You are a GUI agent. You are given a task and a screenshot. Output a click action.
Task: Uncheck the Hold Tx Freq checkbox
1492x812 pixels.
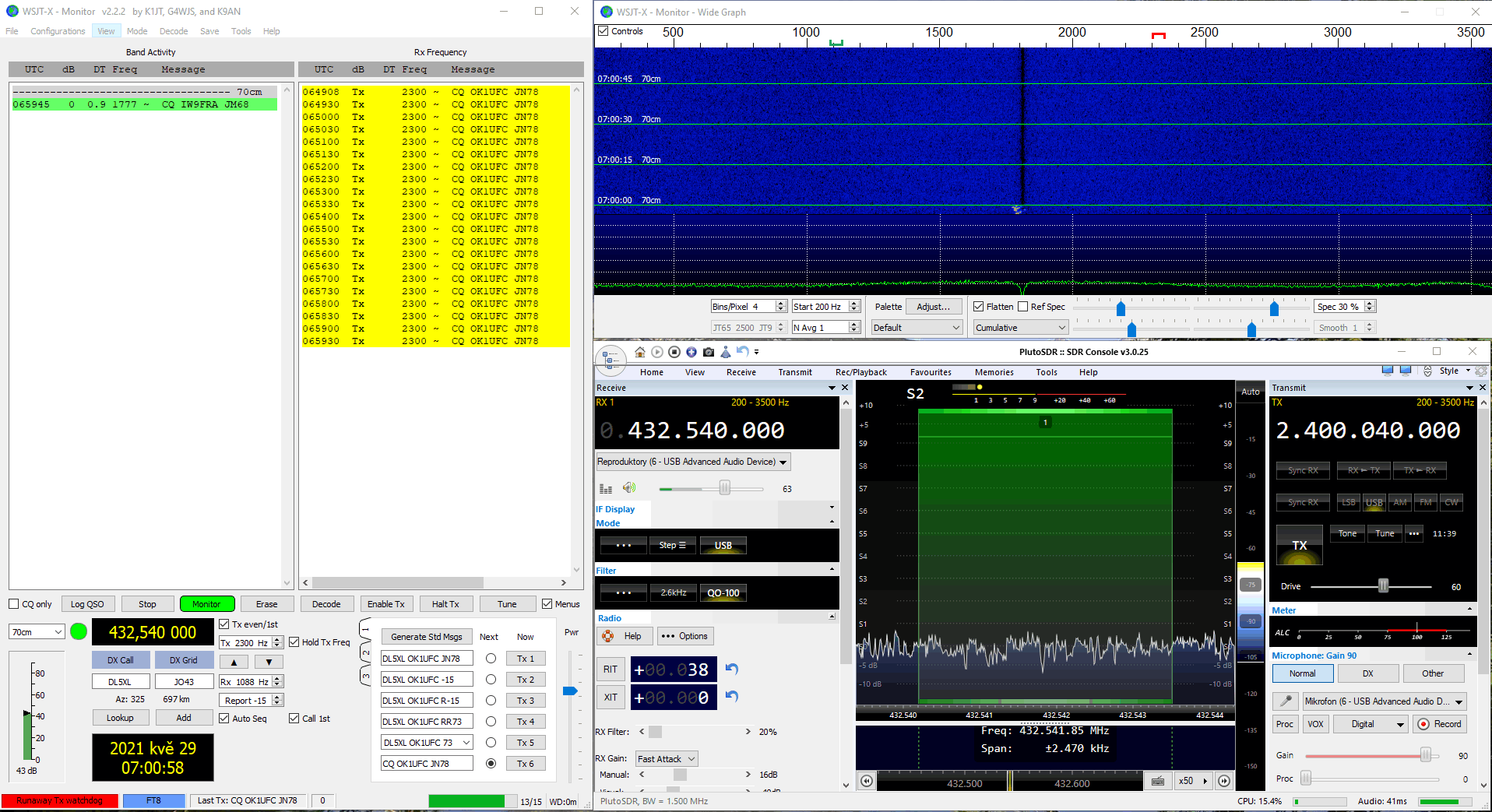pyautogui.click(x=294, y=642)
